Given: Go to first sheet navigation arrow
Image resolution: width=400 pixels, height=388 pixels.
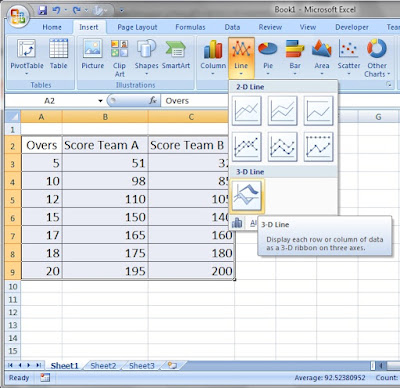Looking at the screenshot, I should coord(10,366).
